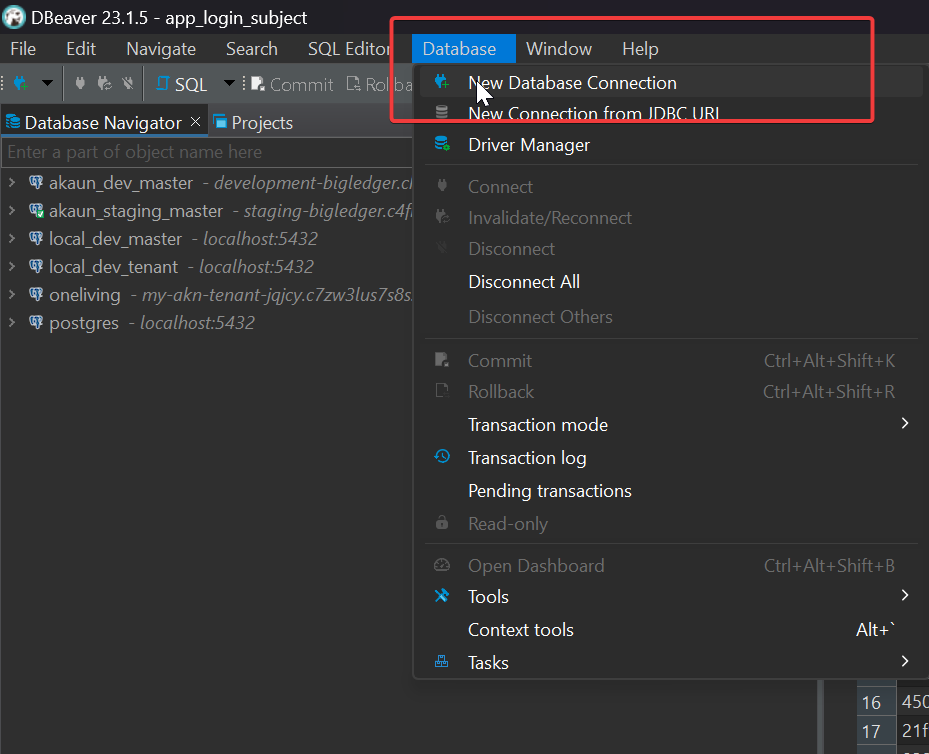Close the Database Navigator tab
Screen dimensions: 929x754
coord(195,122)
